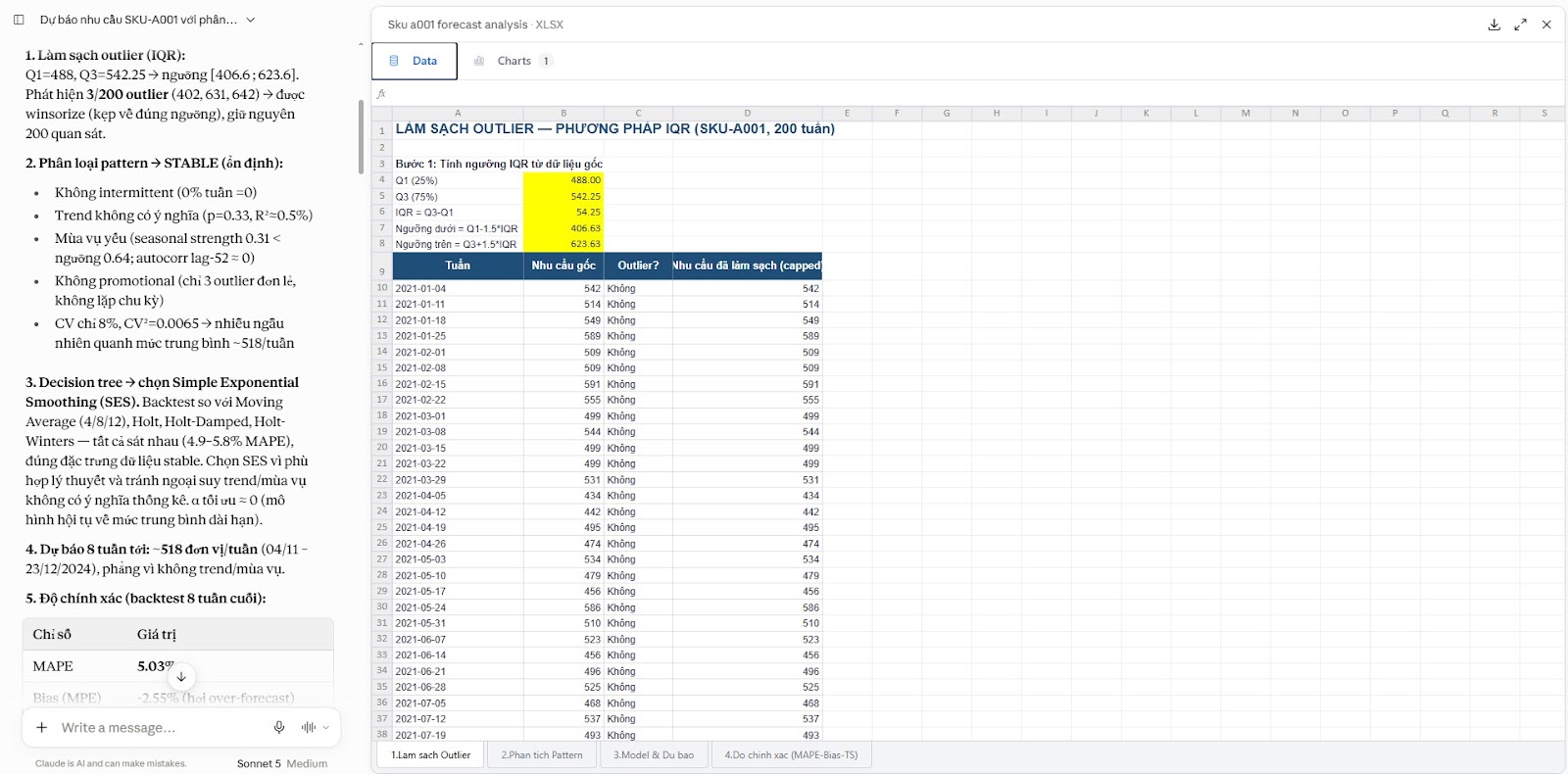Open the 2.Phan tich Pattern sheet
The image size is (1568, 774).
point(541,755)
